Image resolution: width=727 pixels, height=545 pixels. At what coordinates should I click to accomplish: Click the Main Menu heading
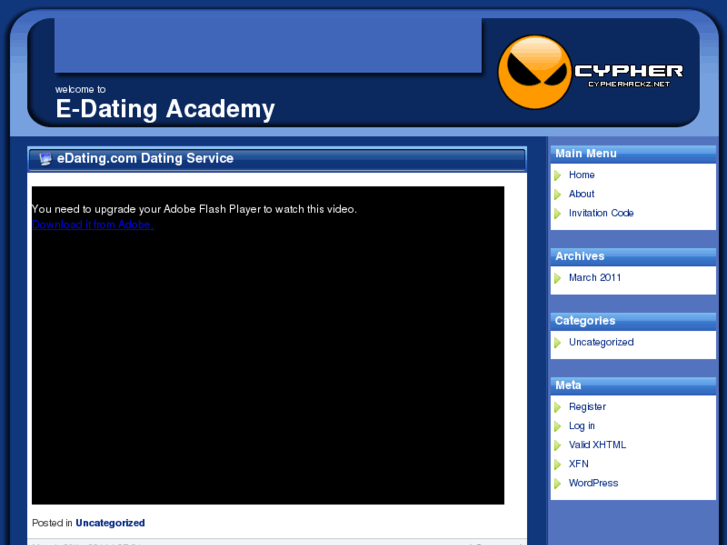[x=586, y=154]
